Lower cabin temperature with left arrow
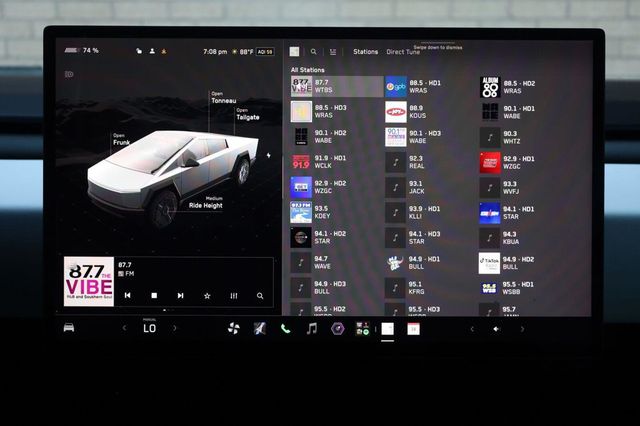Viewport: 640px width, 426px height. tap(124, 328)
